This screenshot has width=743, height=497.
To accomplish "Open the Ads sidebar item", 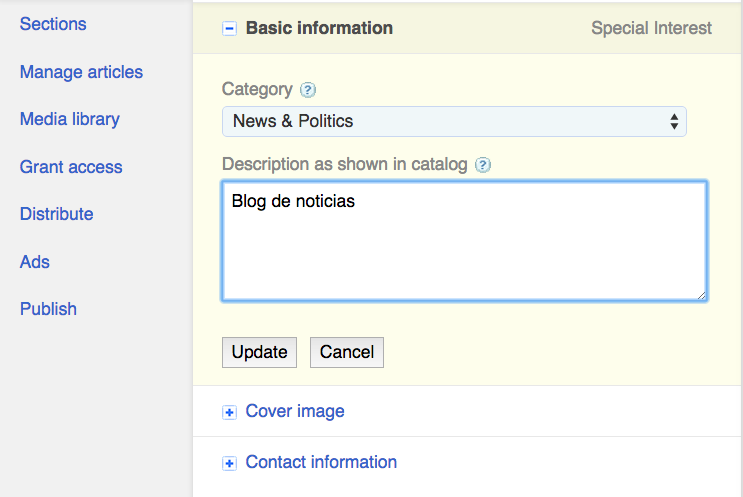I will pyautogui.click(x=35, y=262).
